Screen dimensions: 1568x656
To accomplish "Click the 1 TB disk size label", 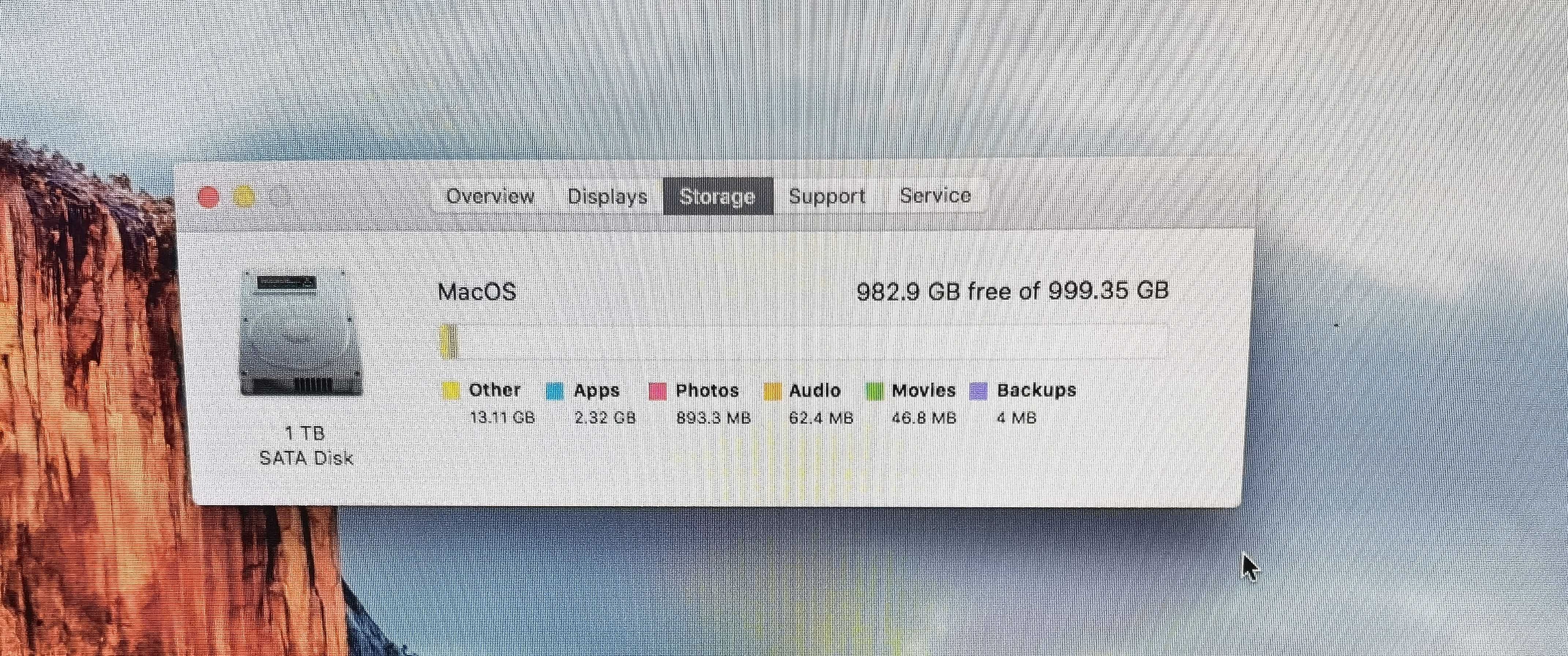I will click(x=305, y=433).
